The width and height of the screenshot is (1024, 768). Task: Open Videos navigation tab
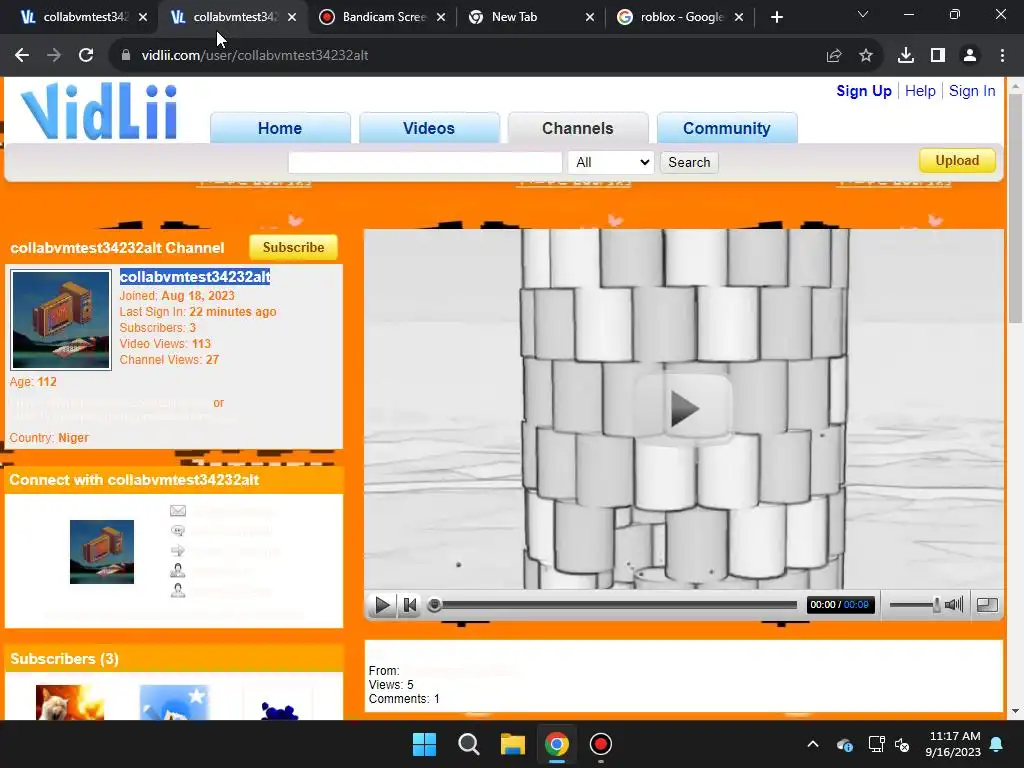coord(429,128)
